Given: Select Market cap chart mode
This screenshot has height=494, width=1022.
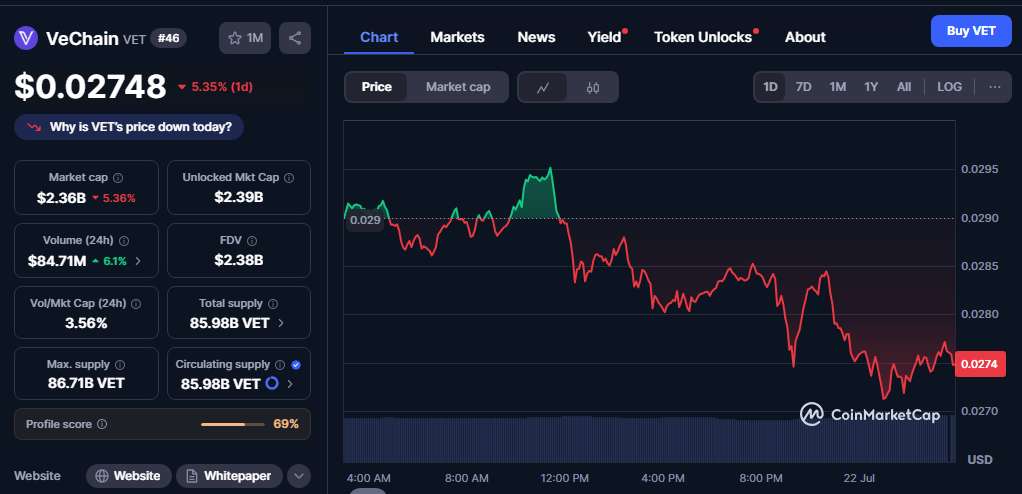Looking at the screenshot, I should coord(458,87).
